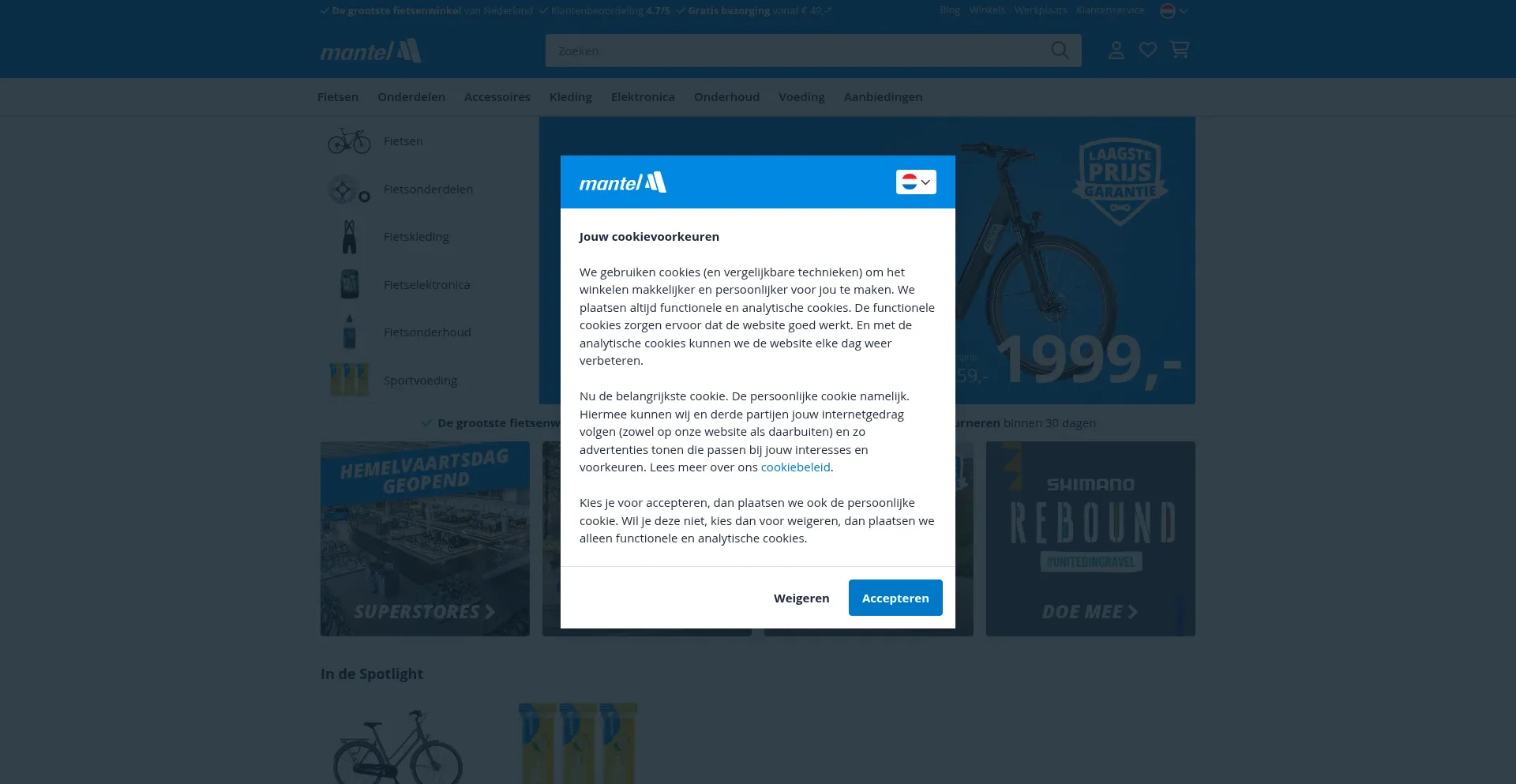Accept cookies with the Accepteren button

click(895, 598)
